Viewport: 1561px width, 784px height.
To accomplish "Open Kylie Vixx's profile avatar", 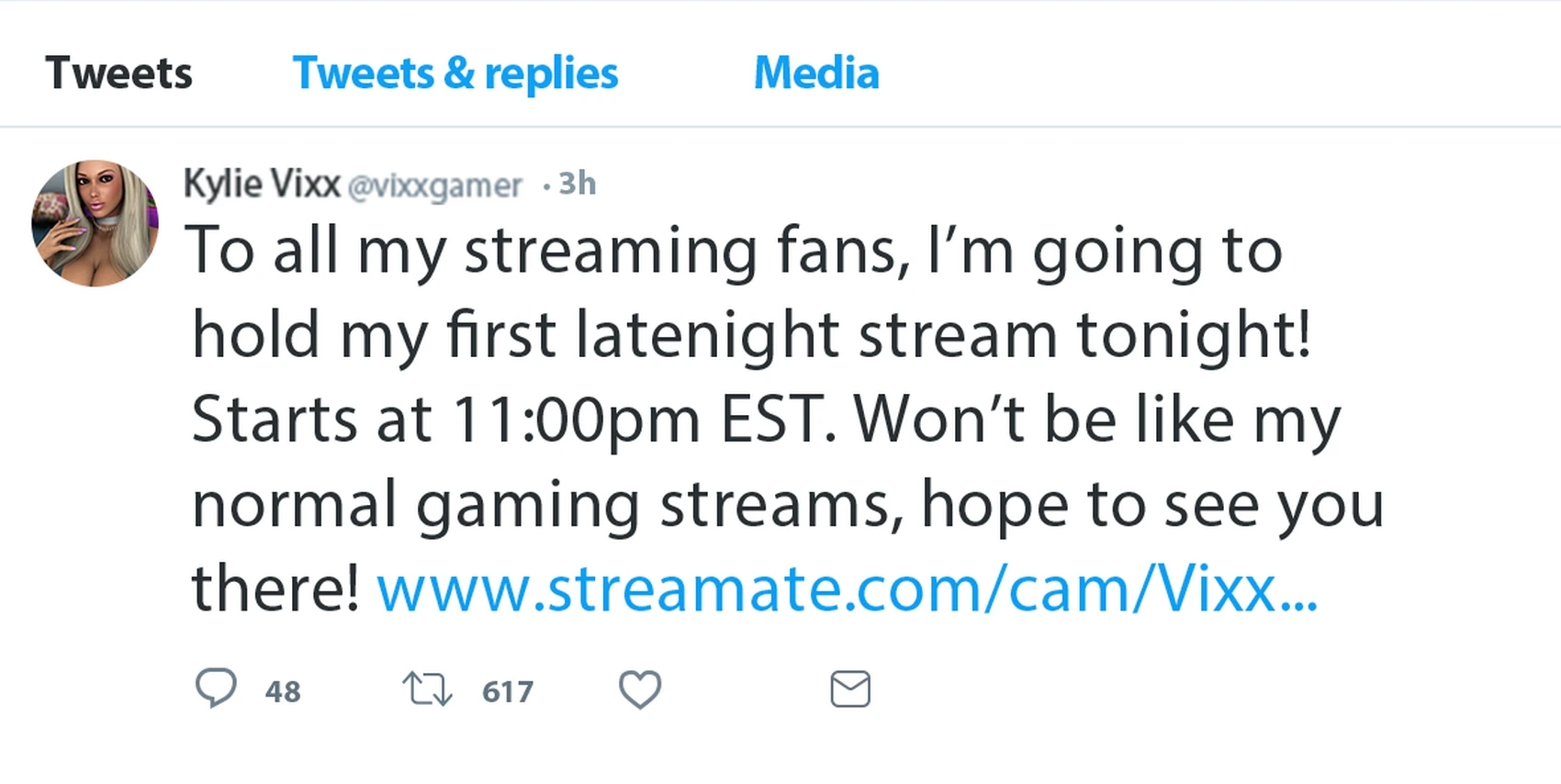I will click(x=95, y=223).
